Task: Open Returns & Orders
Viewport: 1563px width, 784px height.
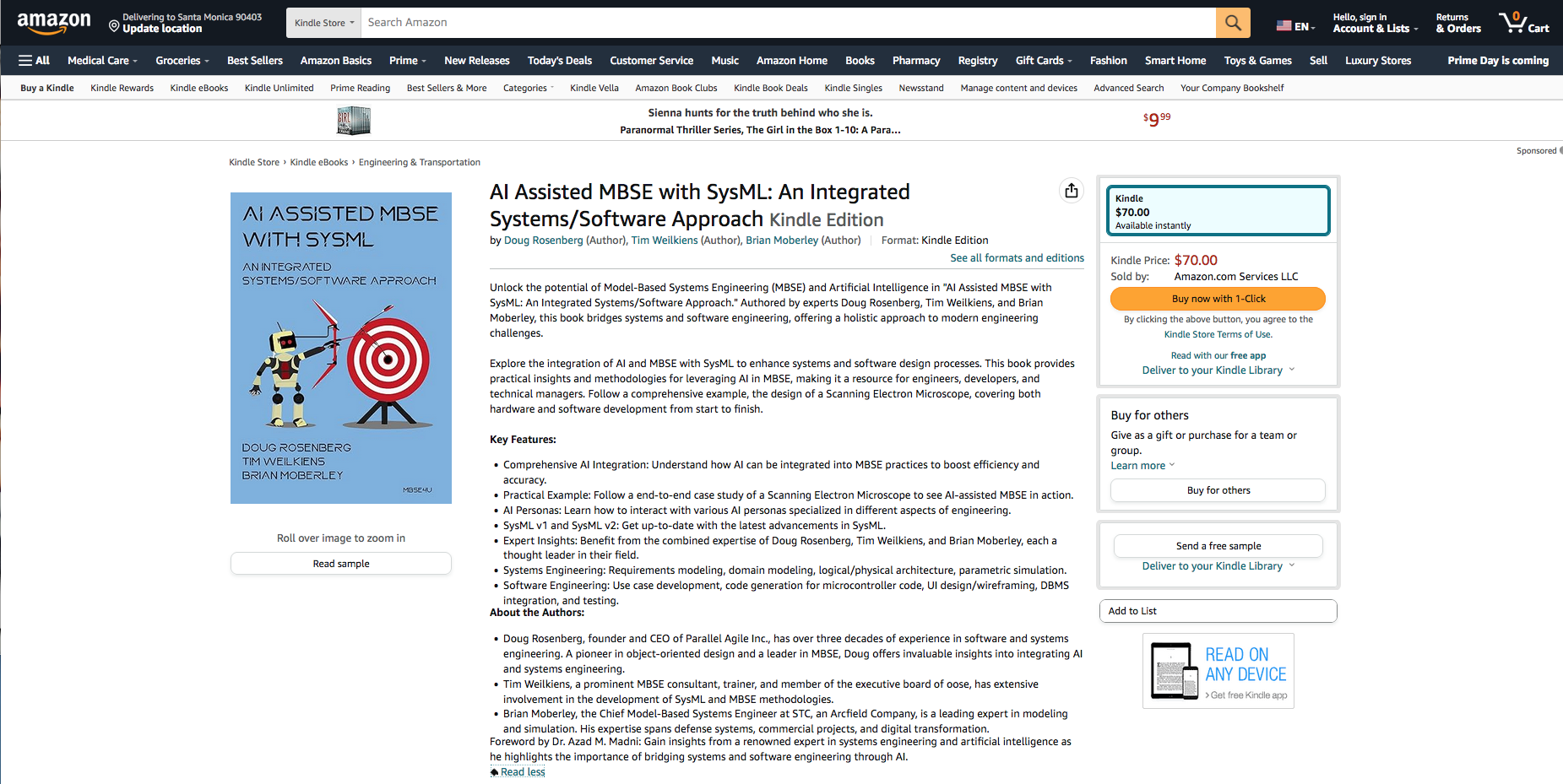Action: pos(1458,23)
